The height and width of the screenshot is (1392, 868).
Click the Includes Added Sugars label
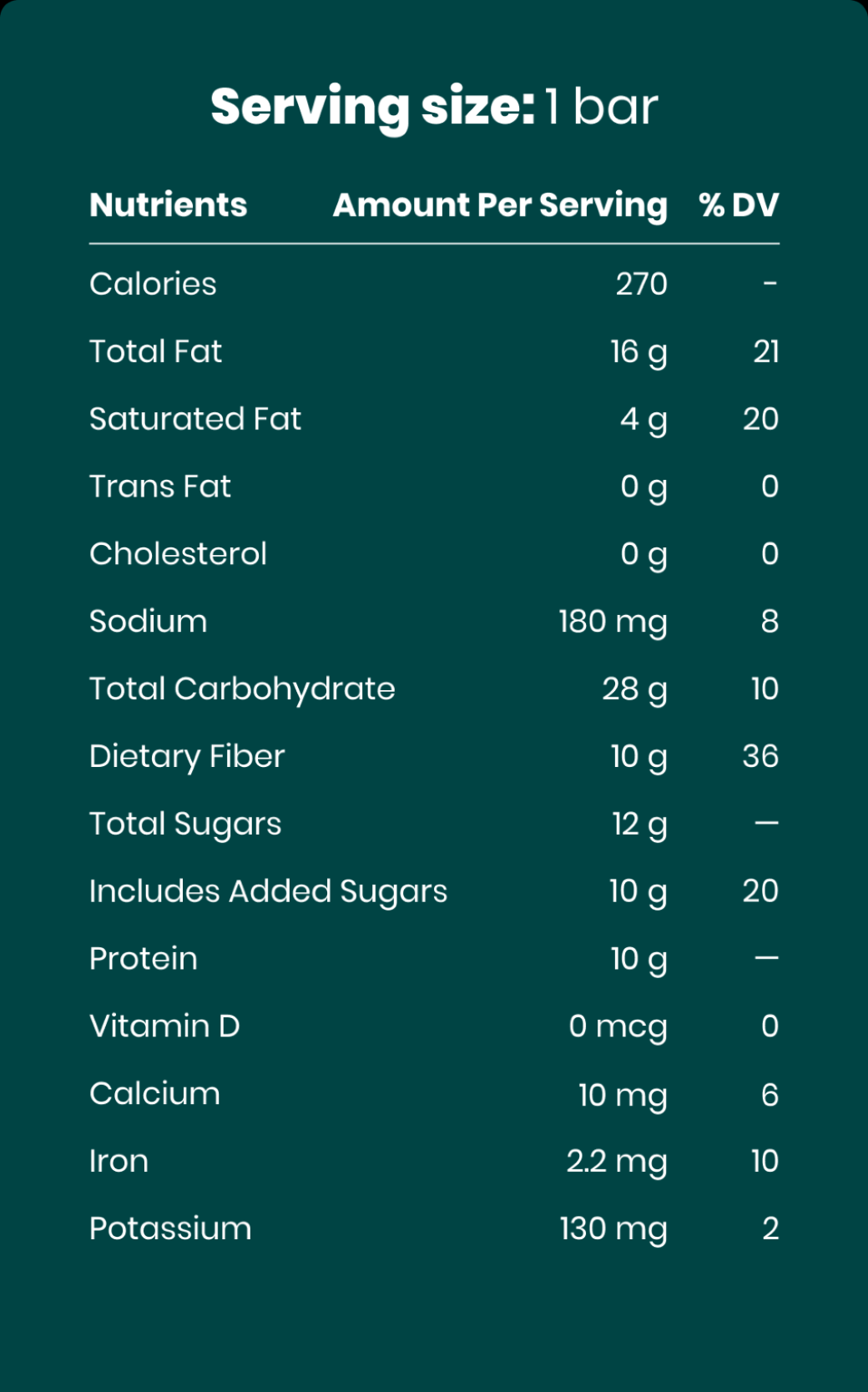click(268, 891)
